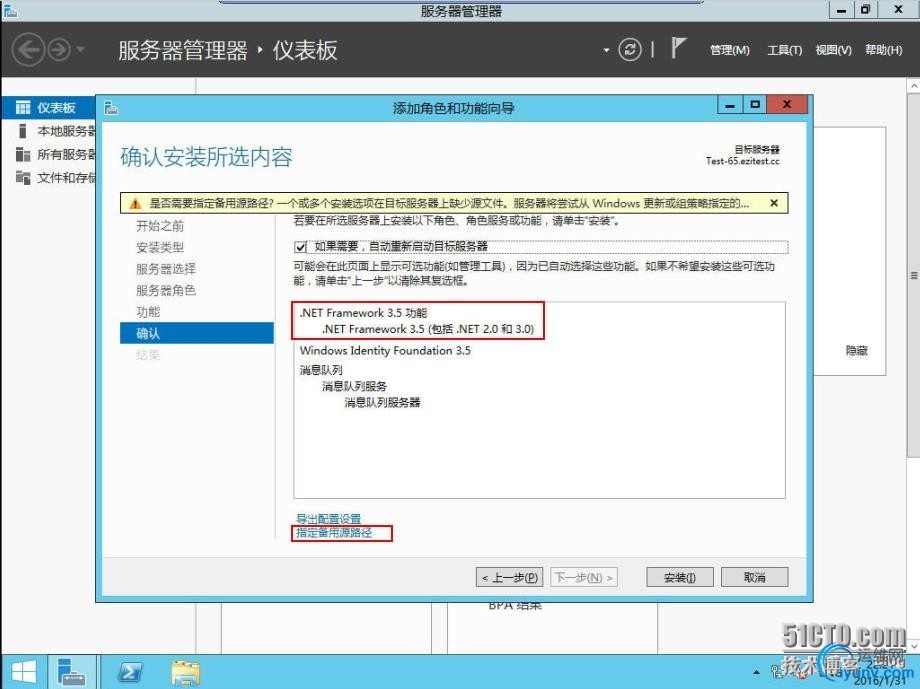
Task: Select 仪表板 in the left sidebar
Action: coord(49,107)
